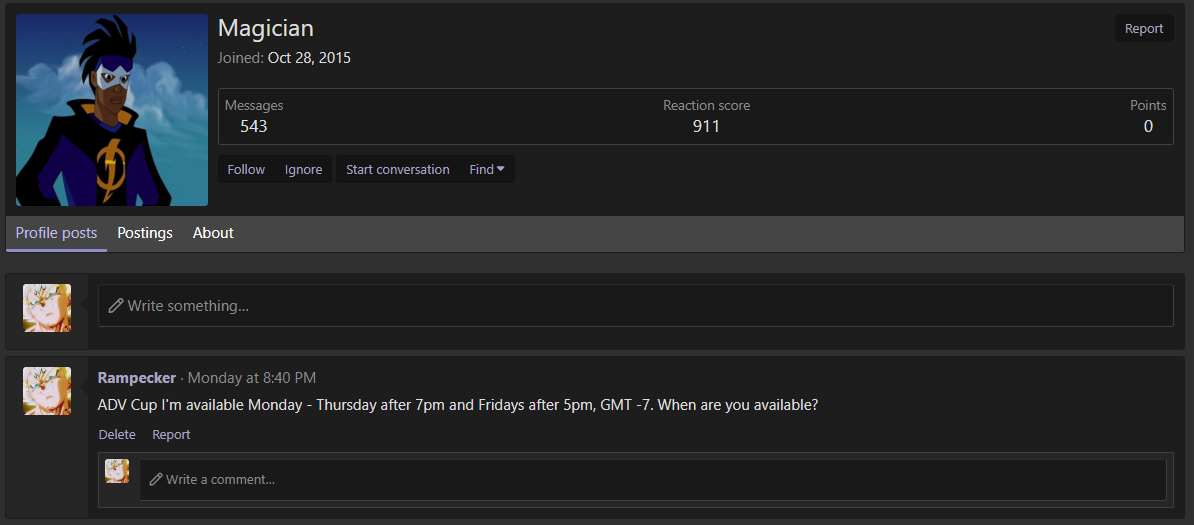Start conversation with Magician
Image resolution: width=1194 pixels, height=525 pixels.
pos(397,169)
